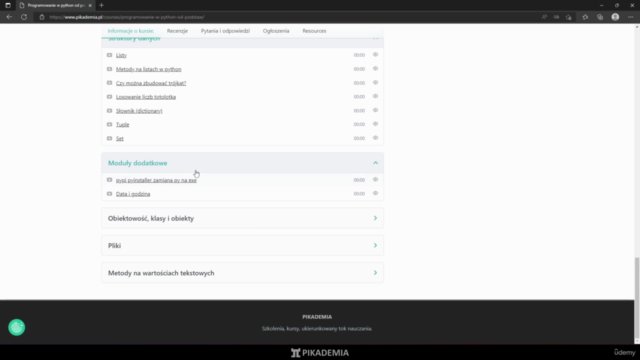The width and height of the screenshot is (640, 360).
Task: Open browser settings three-dots menu
Action: [x=631, y=17]
